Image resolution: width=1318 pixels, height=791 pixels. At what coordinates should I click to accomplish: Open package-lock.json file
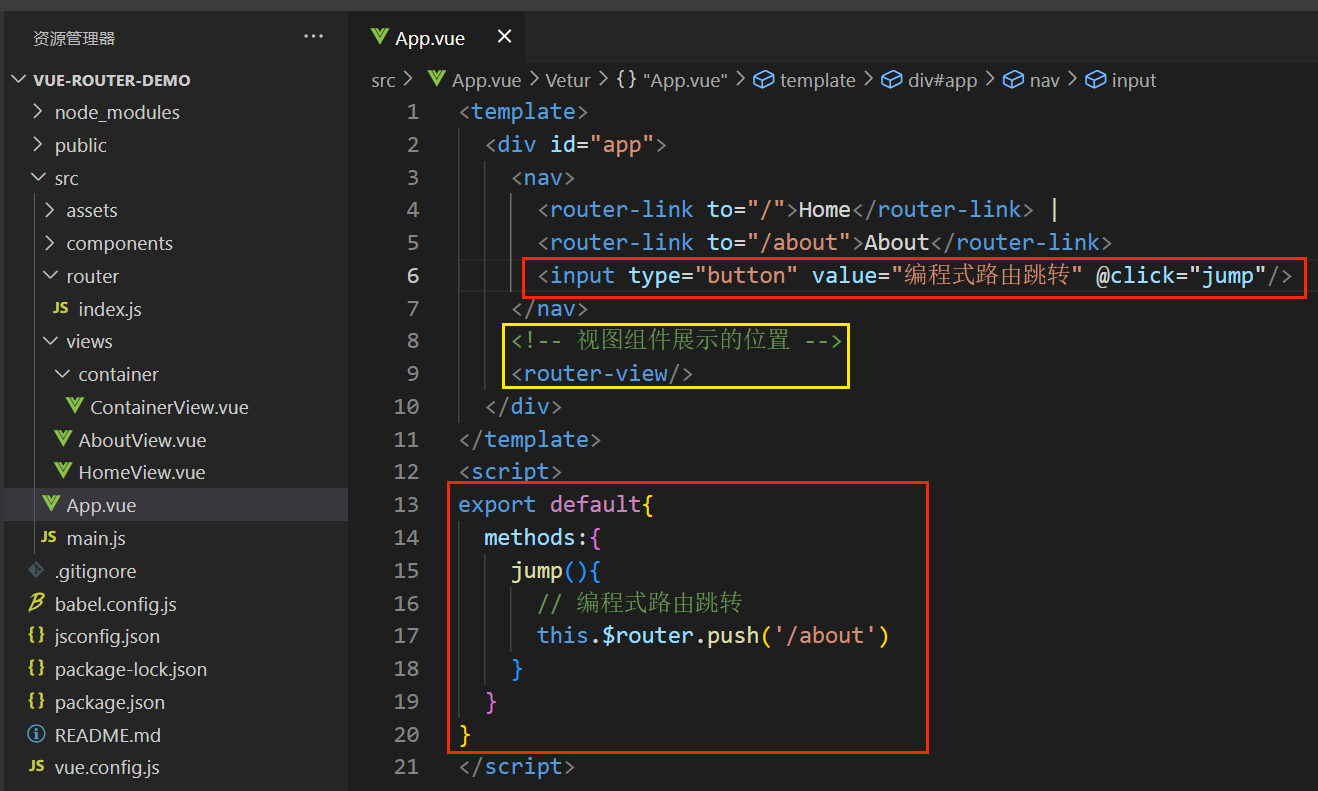click(131, 669)
